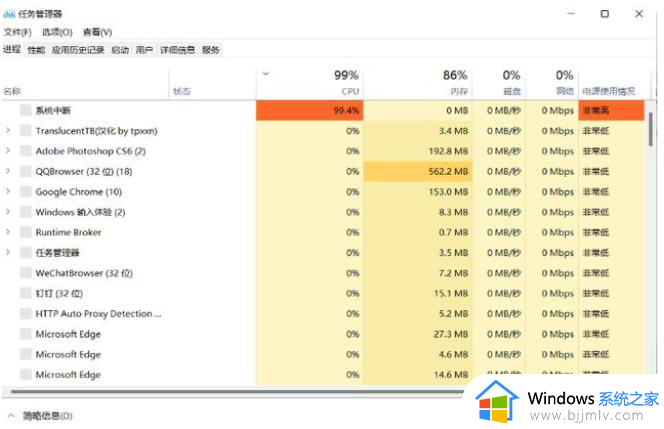Switch to the 详细信息 tab

(177, 50)
